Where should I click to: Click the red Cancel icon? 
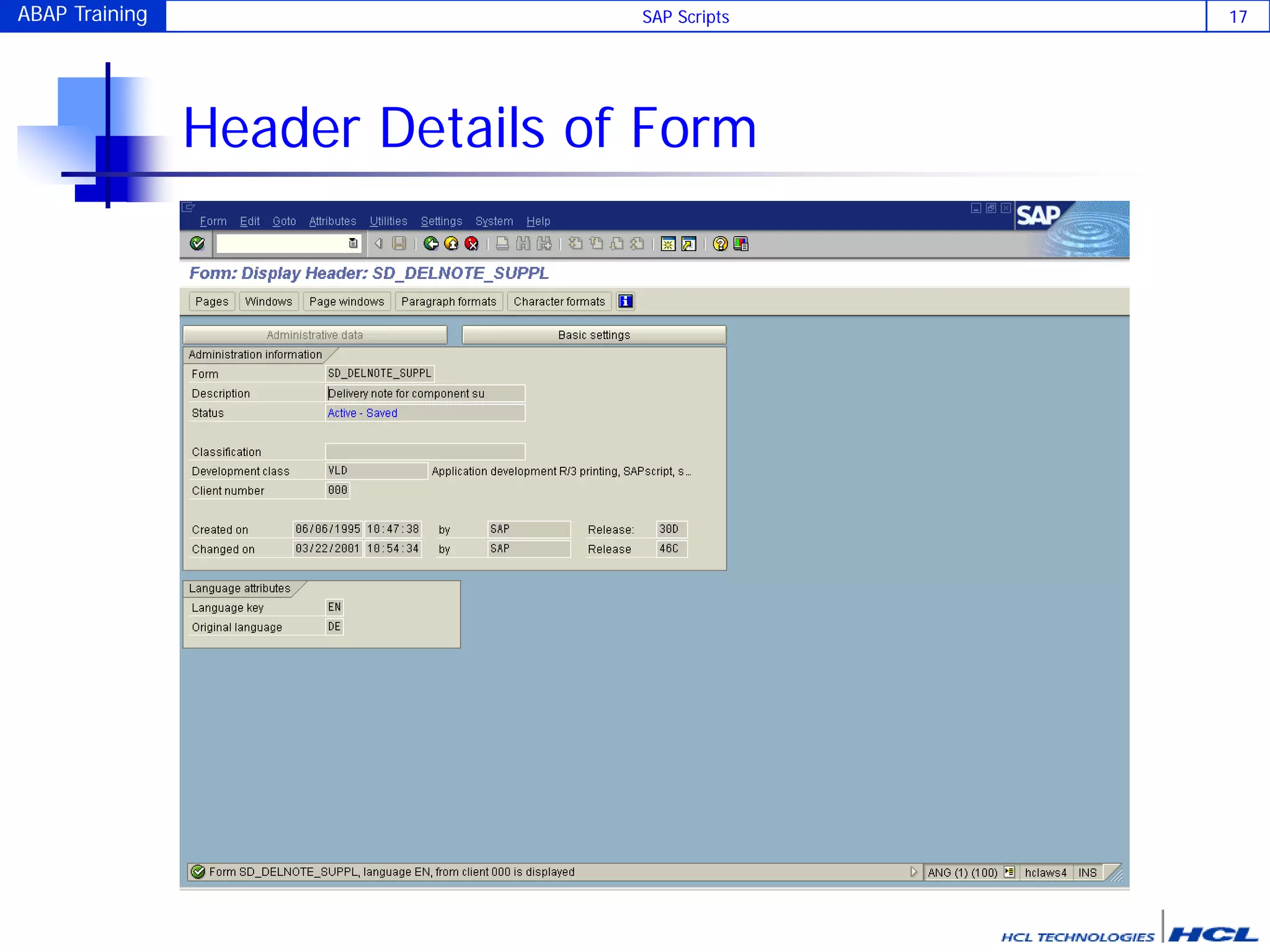[472, 244]
